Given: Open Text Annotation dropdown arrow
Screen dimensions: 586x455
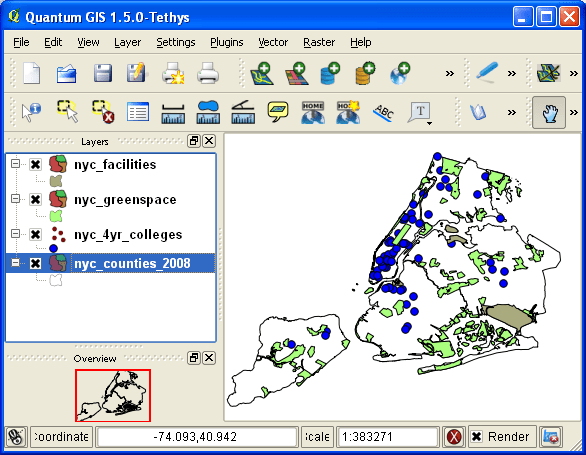Looking at the screenshot, I should (x=429, y=123).
